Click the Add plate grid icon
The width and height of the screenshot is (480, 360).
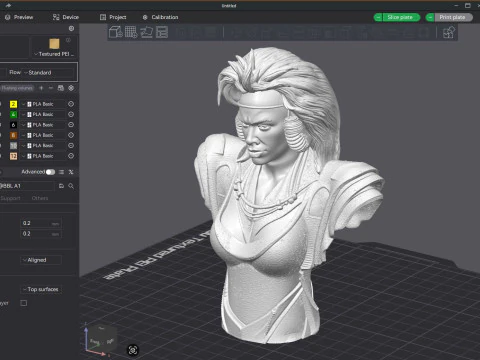(131, 32)
